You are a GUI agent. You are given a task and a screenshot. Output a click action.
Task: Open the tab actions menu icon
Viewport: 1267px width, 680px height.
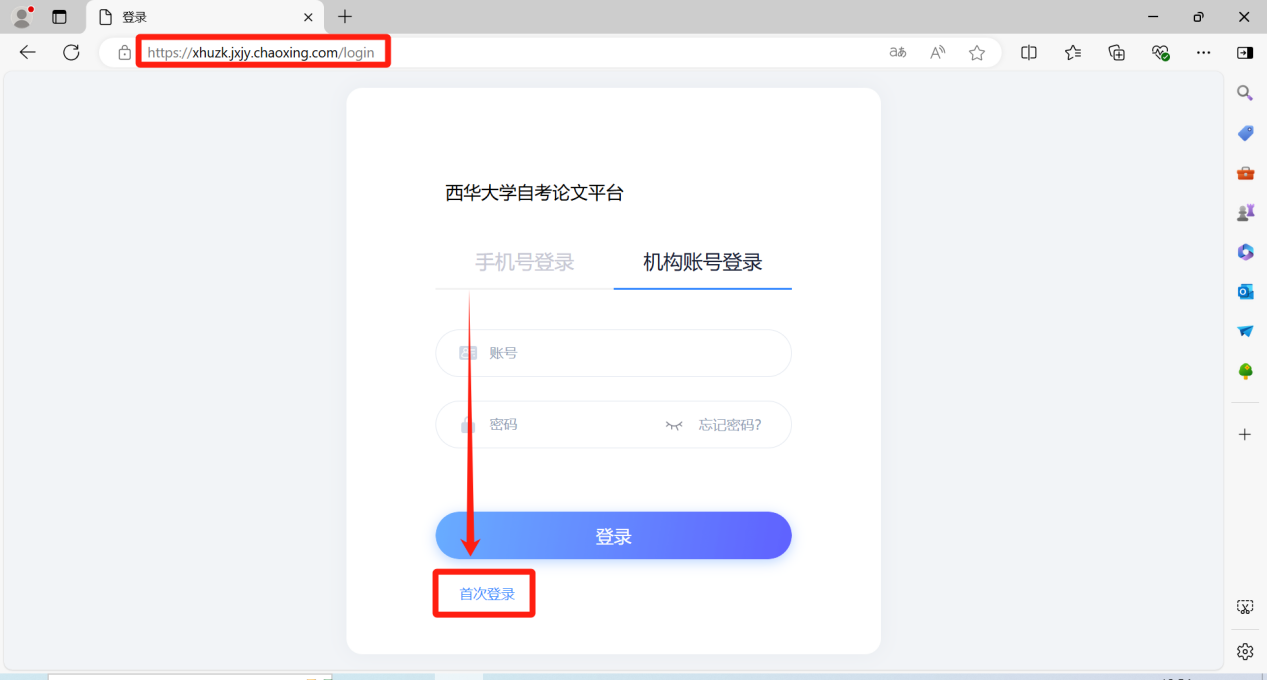tap(59, 17)
